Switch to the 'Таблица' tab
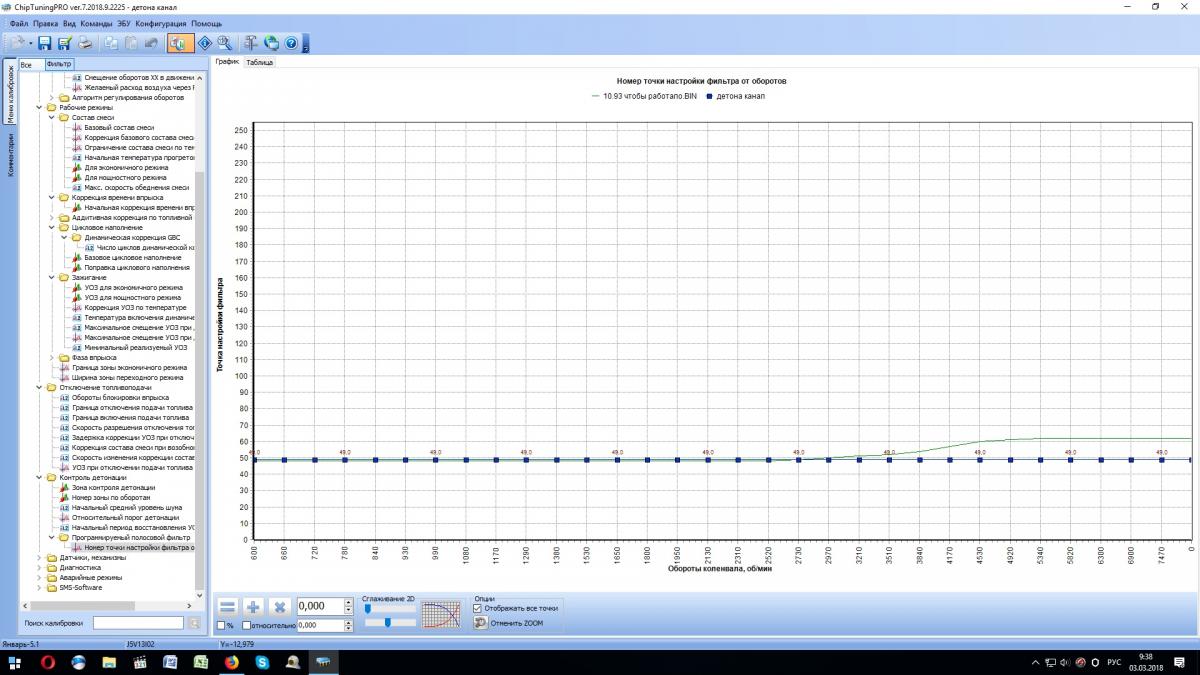Viewport: 1200px width, 675px height. 259,62
